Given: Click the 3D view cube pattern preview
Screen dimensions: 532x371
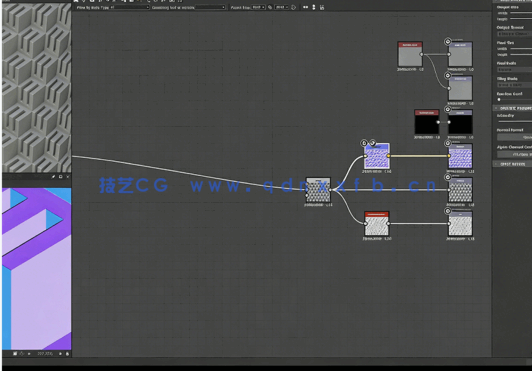Looking at the screenshot, I should point(37,88).
